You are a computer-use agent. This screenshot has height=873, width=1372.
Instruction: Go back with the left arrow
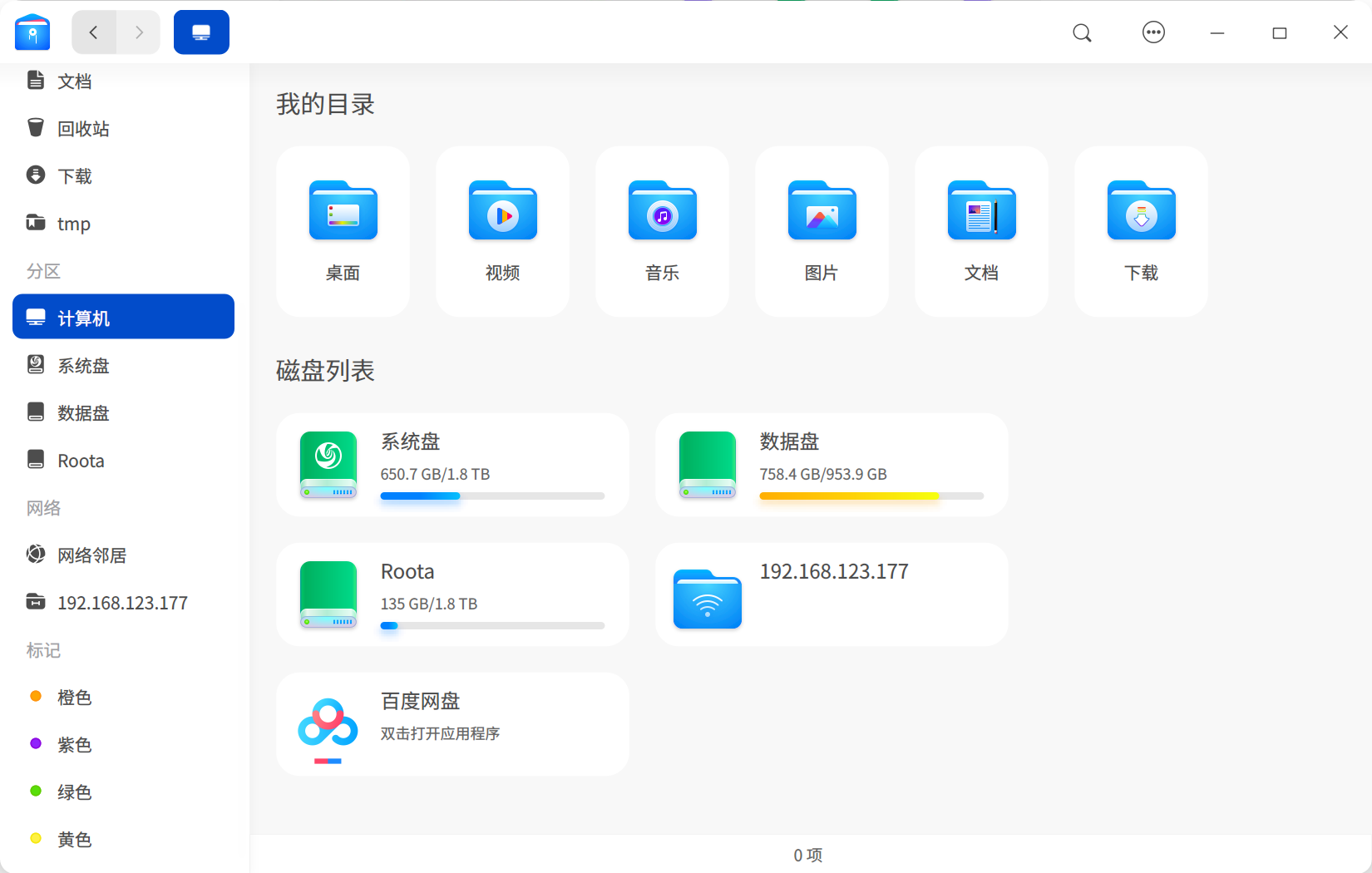click(94, 32)
